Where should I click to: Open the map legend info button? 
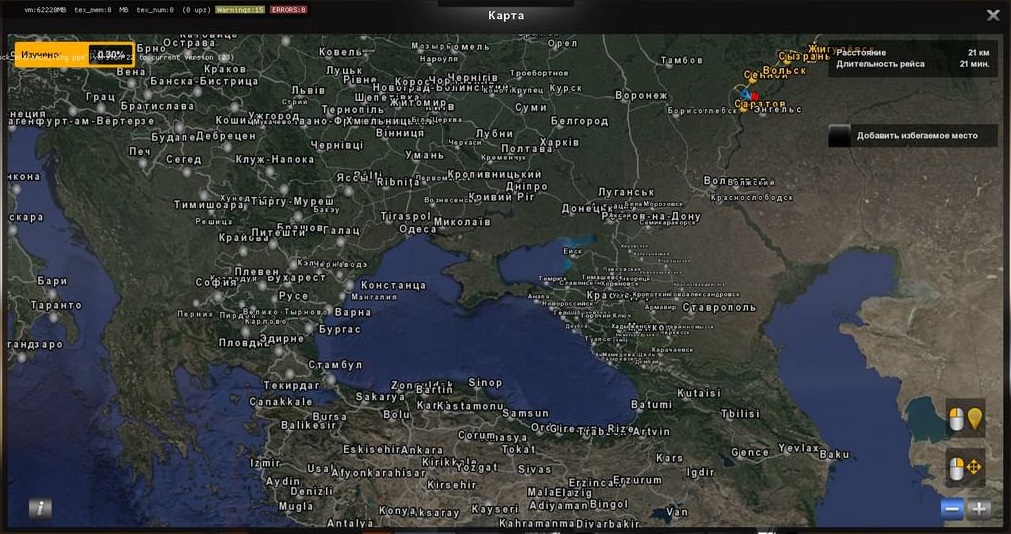coord(40,508)
